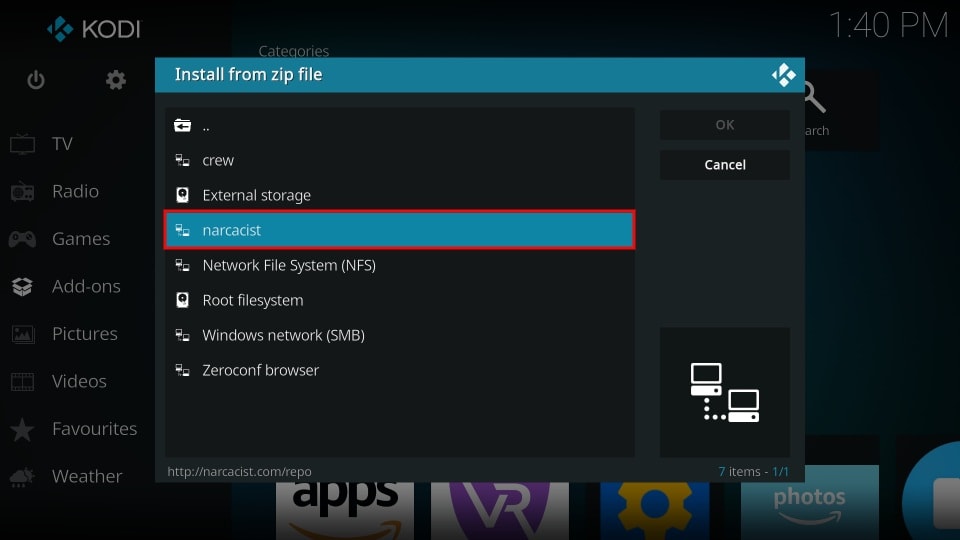Click the OK button
960x540 pixels.
tap(725, 125)
